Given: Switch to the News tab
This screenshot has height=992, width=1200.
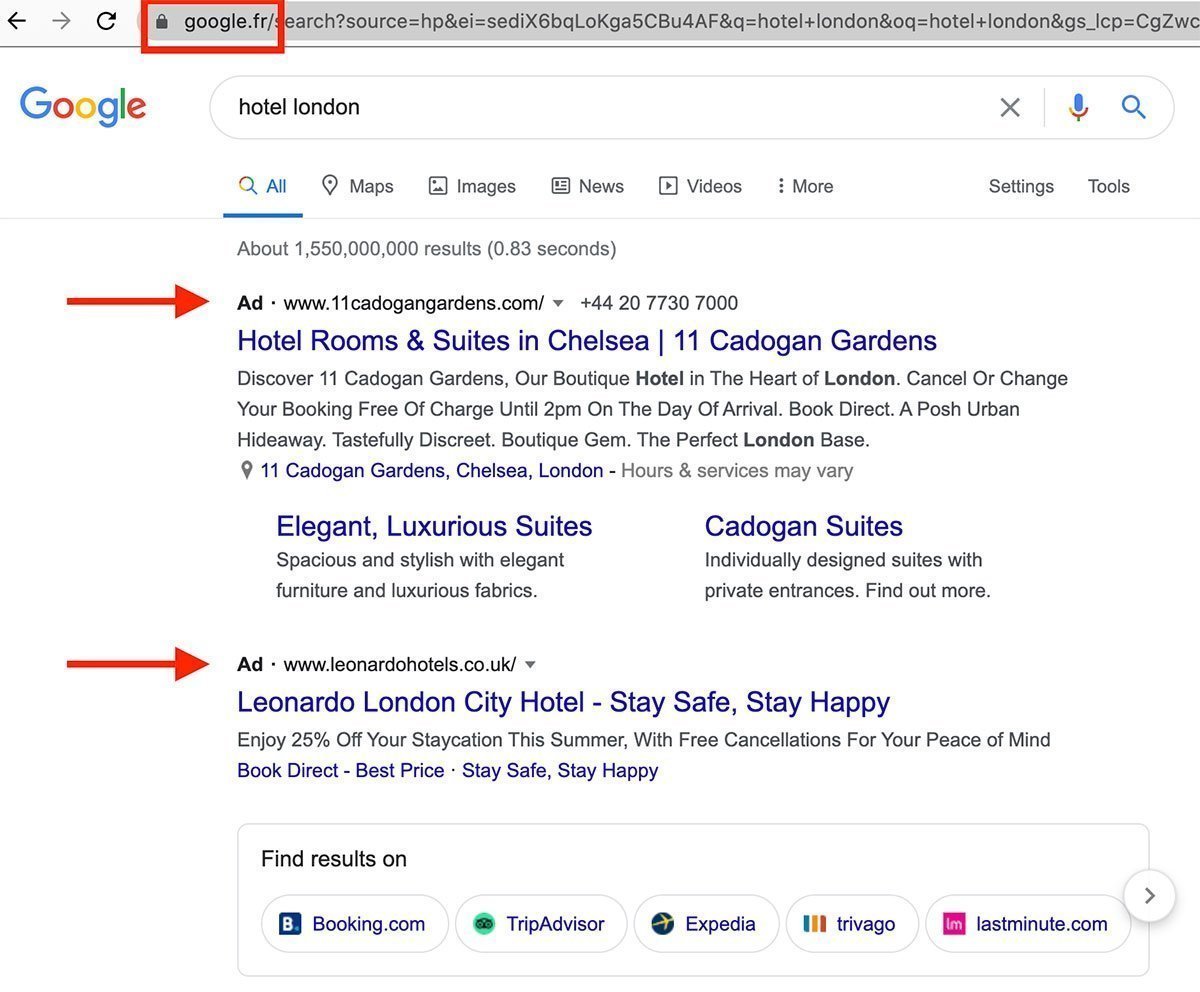Looking at the screenshot, I should coord(588,186).
